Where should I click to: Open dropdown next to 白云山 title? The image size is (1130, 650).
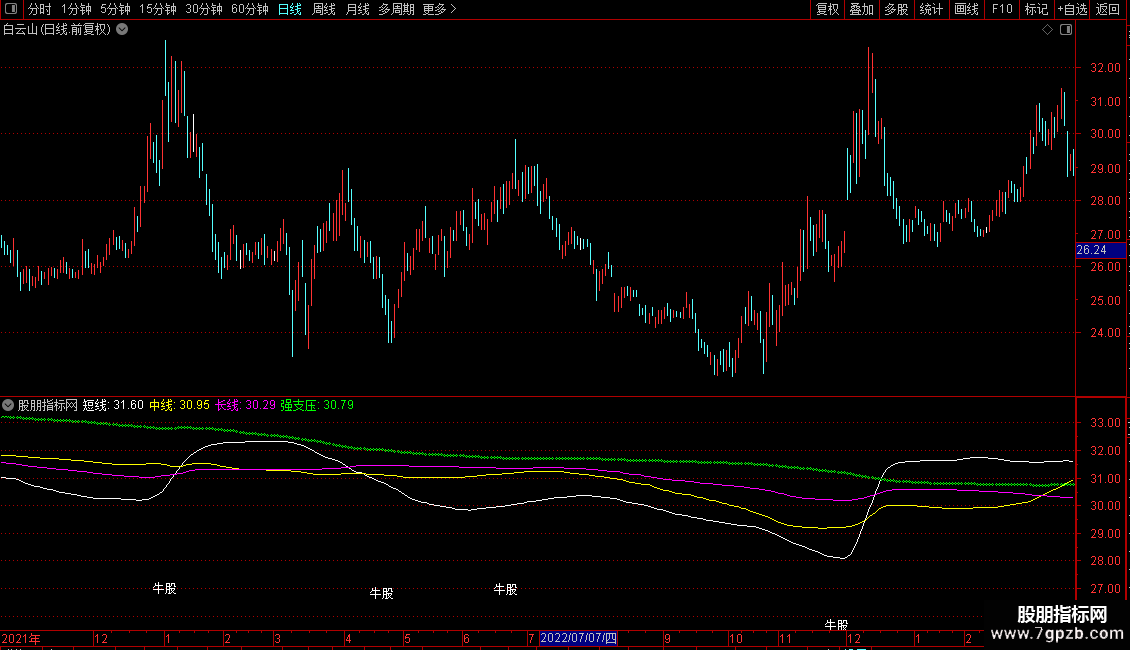(123, 30)
